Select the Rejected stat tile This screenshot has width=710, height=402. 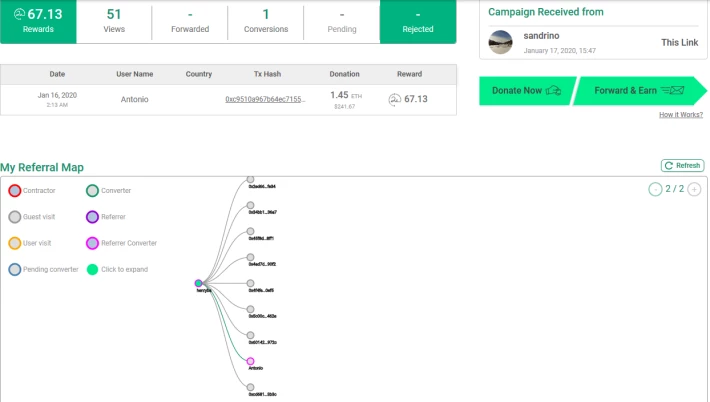pyautogui.click(x=417, y=21)
